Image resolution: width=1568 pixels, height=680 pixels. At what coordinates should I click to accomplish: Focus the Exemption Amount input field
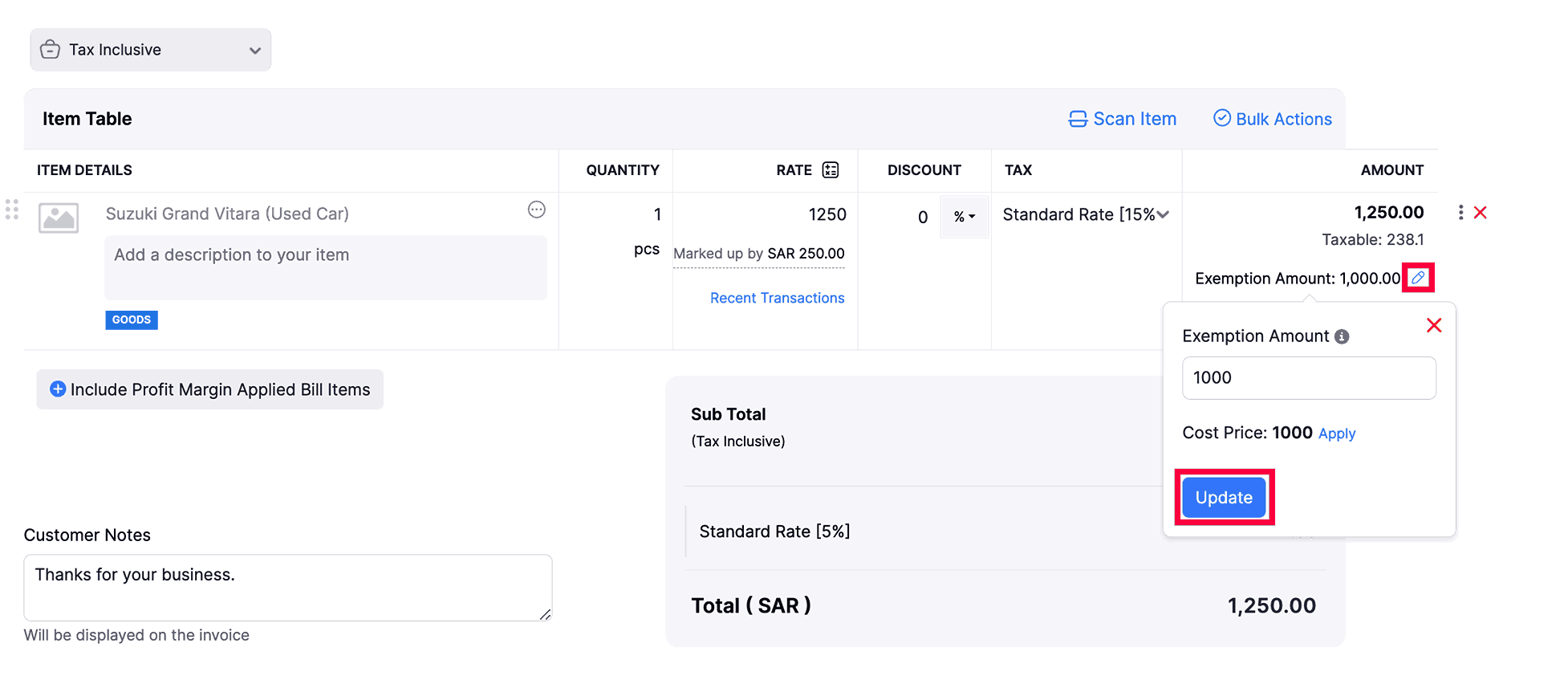tap(1308, 378)
